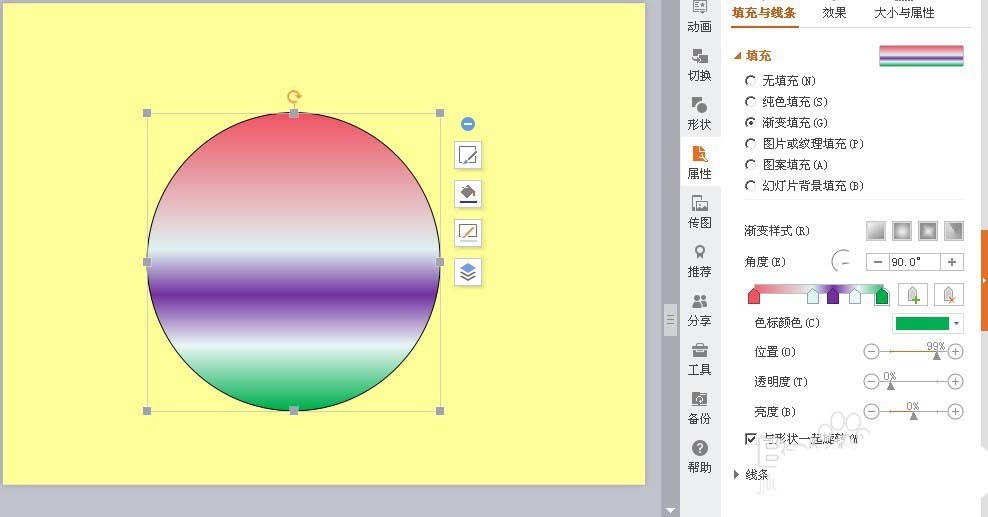Select 渐变填充 gradient fill option
Image resolution: width=988 pixels, height=517 pixels.
[786, 123]
